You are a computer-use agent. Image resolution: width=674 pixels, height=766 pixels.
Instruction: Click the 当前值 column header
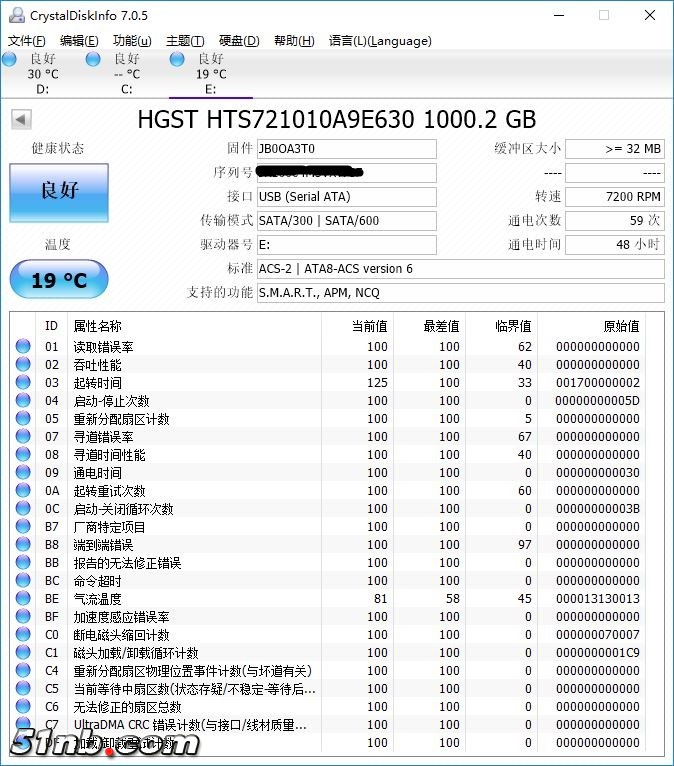tap(358, 326)
